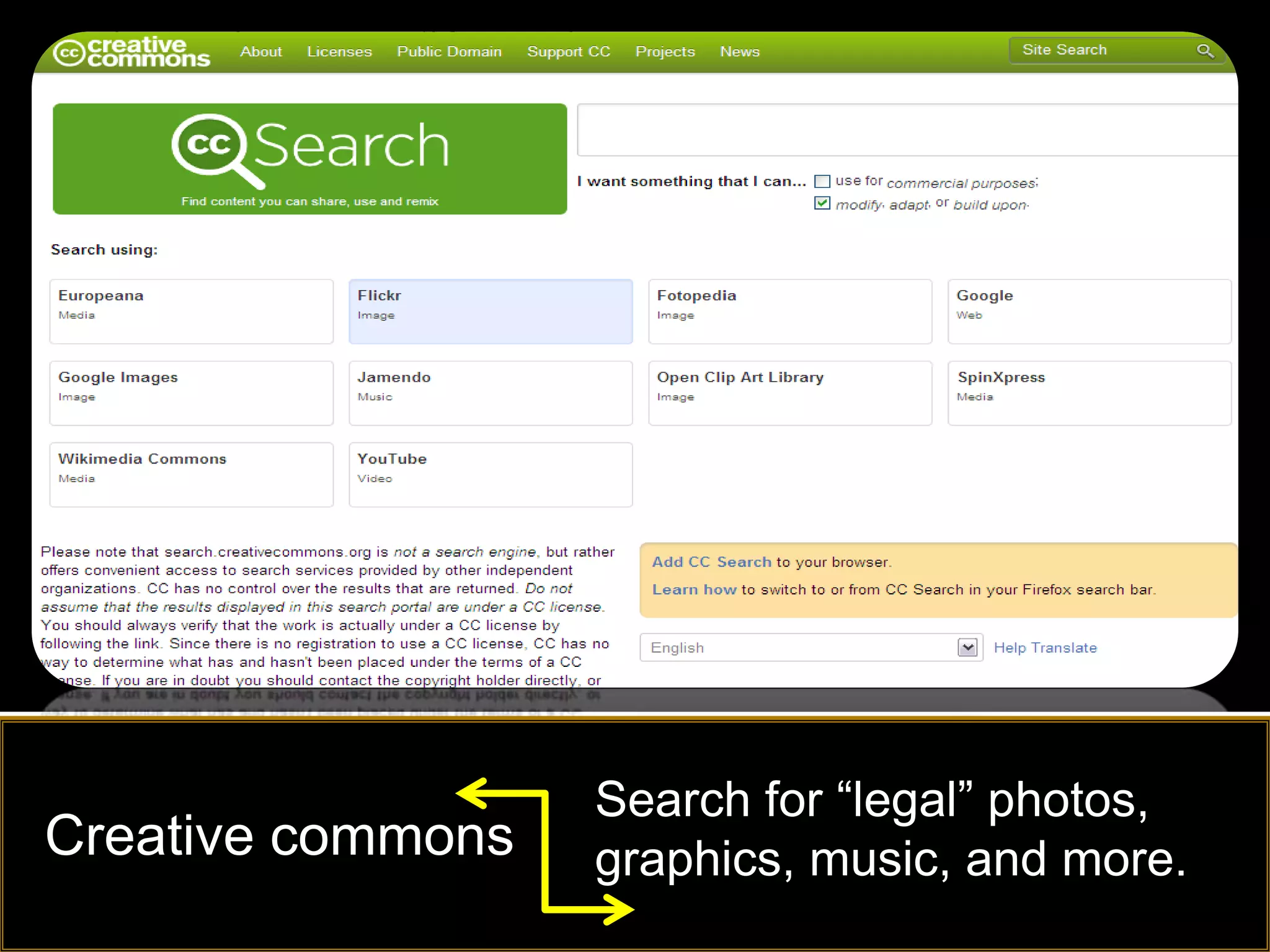Viewport: 1270px width, 952px height.
Task: Open the Licenses menu
Action: 339,51
